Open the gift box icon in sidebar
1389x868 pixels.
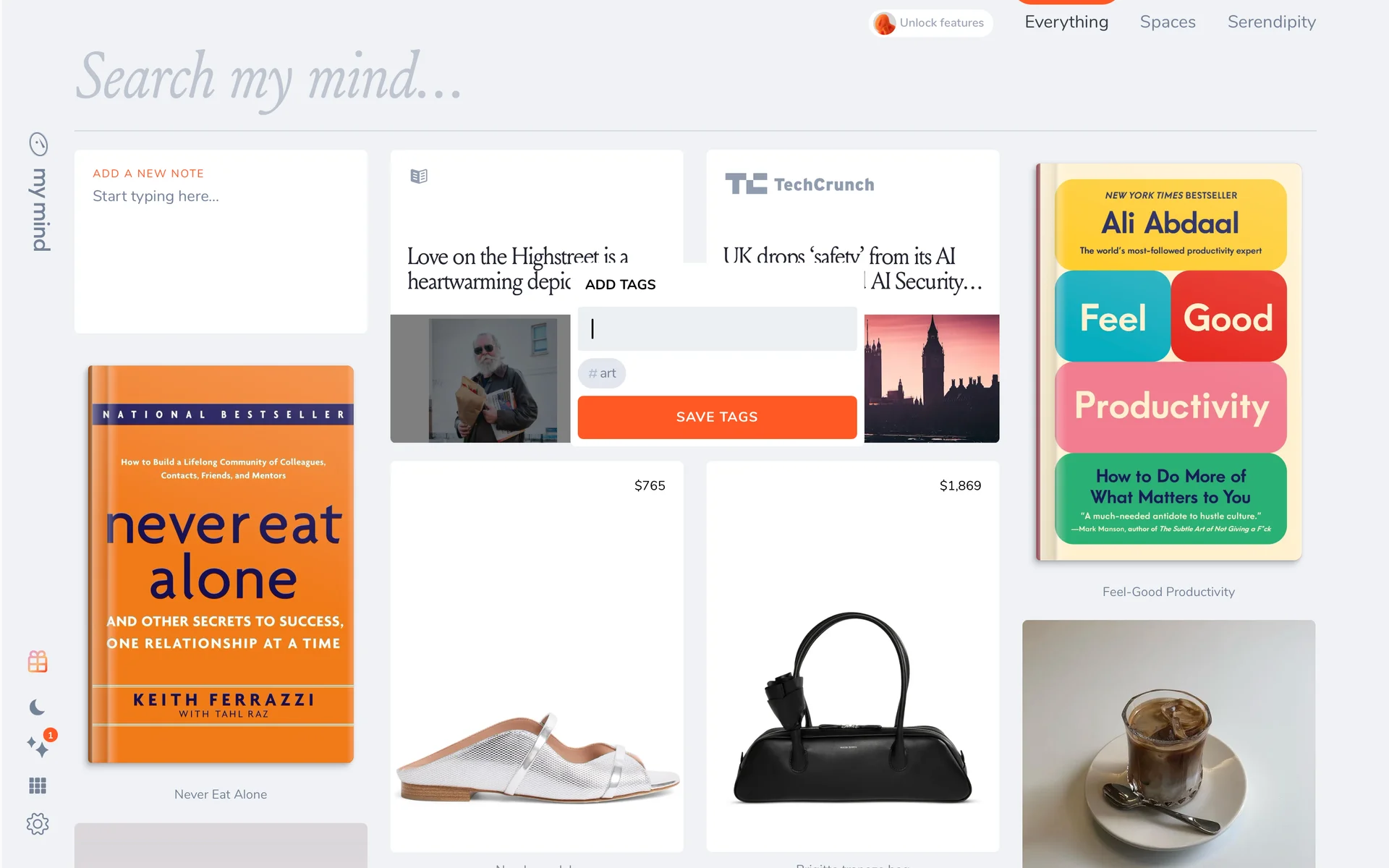pyautogui.click(x=38, y=661)
